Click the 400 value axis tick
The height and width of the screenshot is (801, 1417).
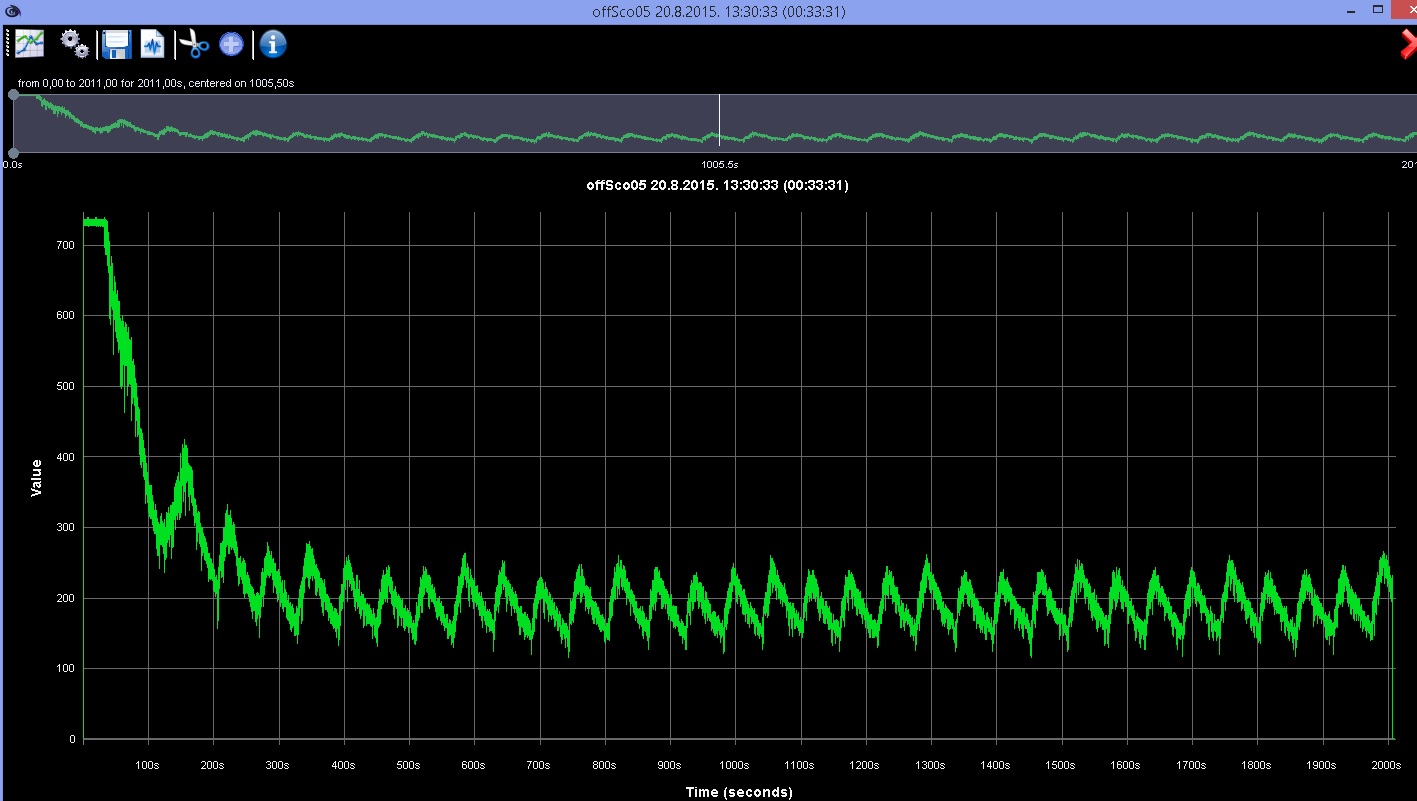tap(66, 457)
